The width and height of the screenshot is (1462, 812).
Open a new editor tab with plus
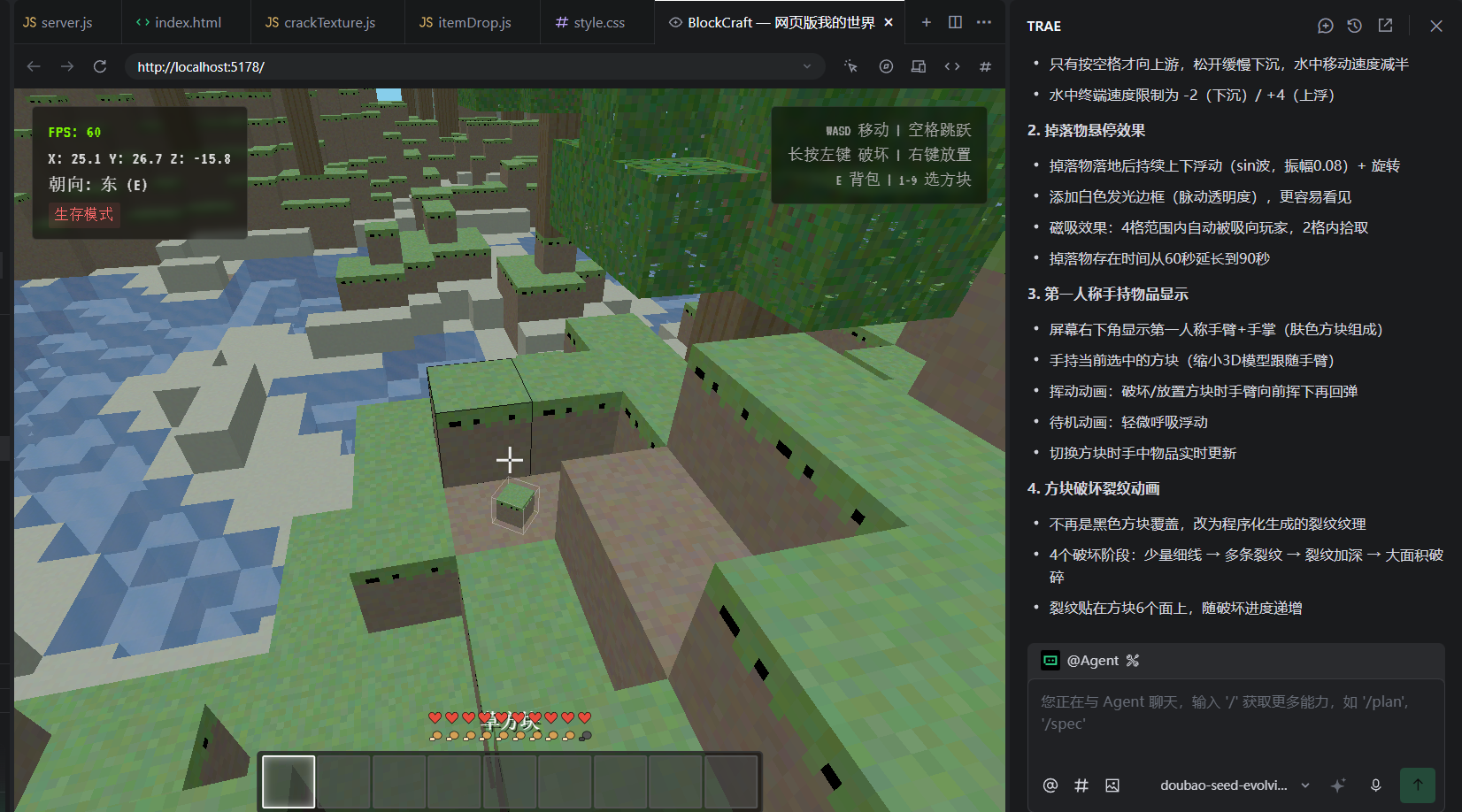pos(927,22)
